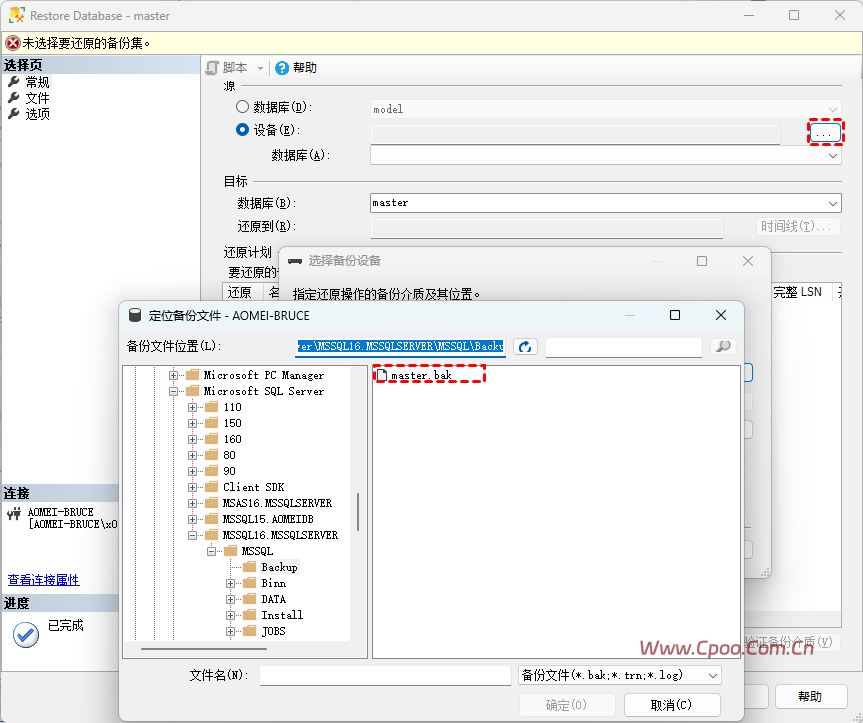863x723 pixels.
Task: Click the 确定(O) button
Action: (x=567, y=705)
